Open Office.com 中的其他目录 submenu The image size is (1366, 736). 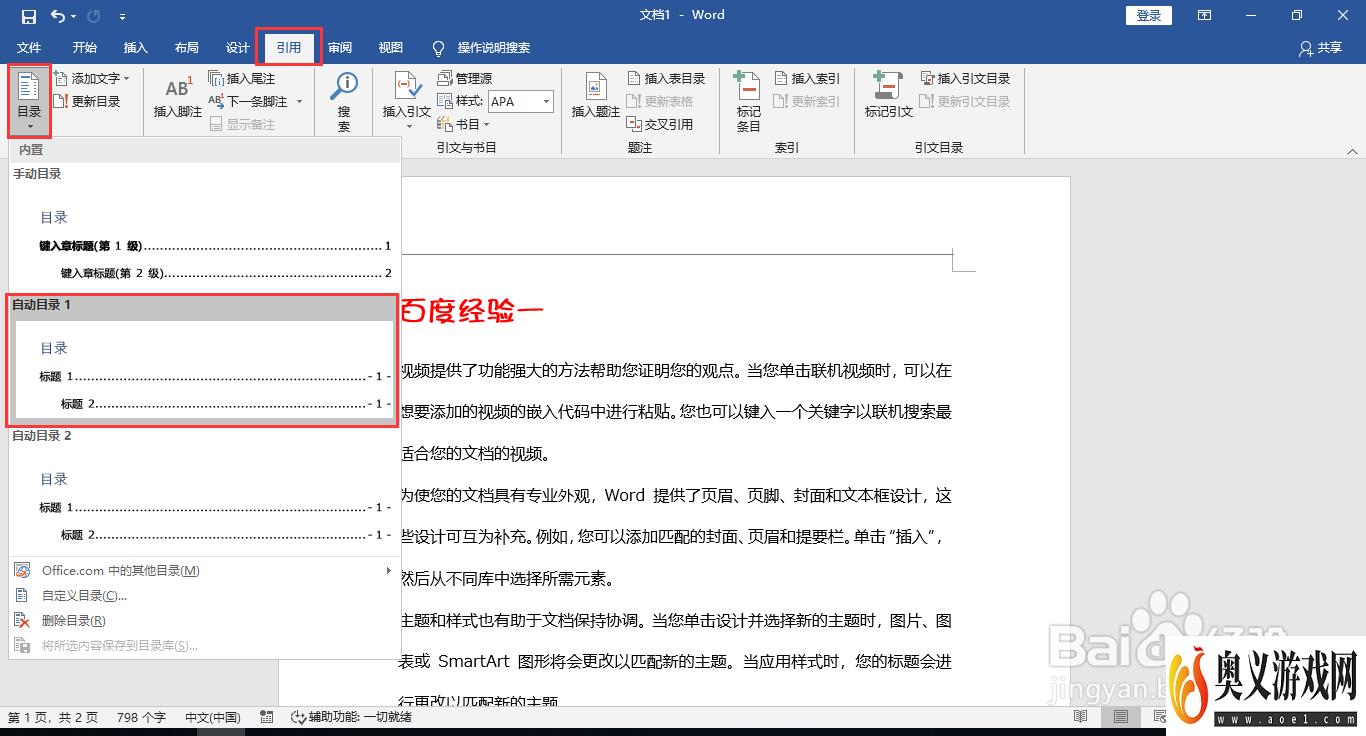click(204, 570)
